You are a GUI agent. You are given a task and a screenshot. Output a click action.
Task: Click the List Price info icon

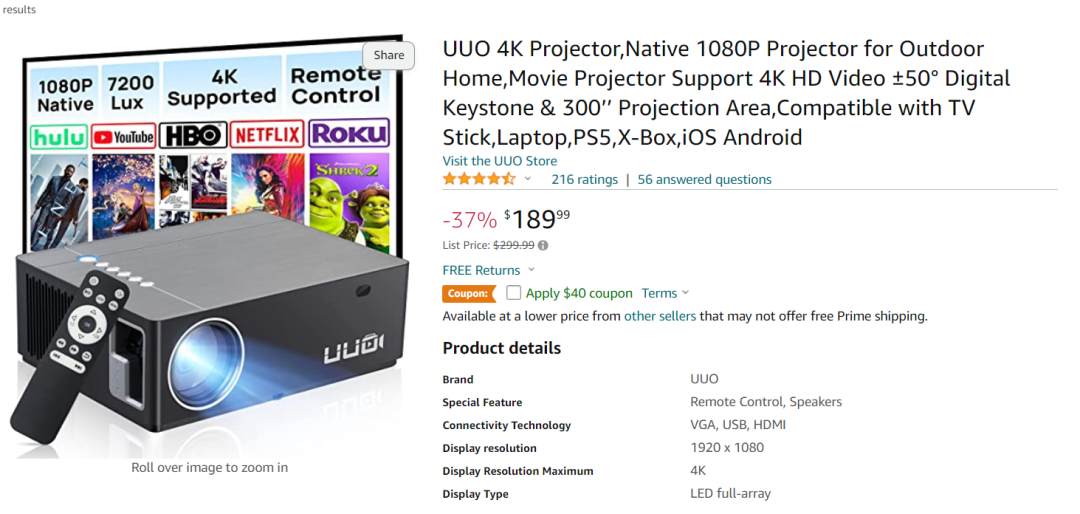pos(543,245)
